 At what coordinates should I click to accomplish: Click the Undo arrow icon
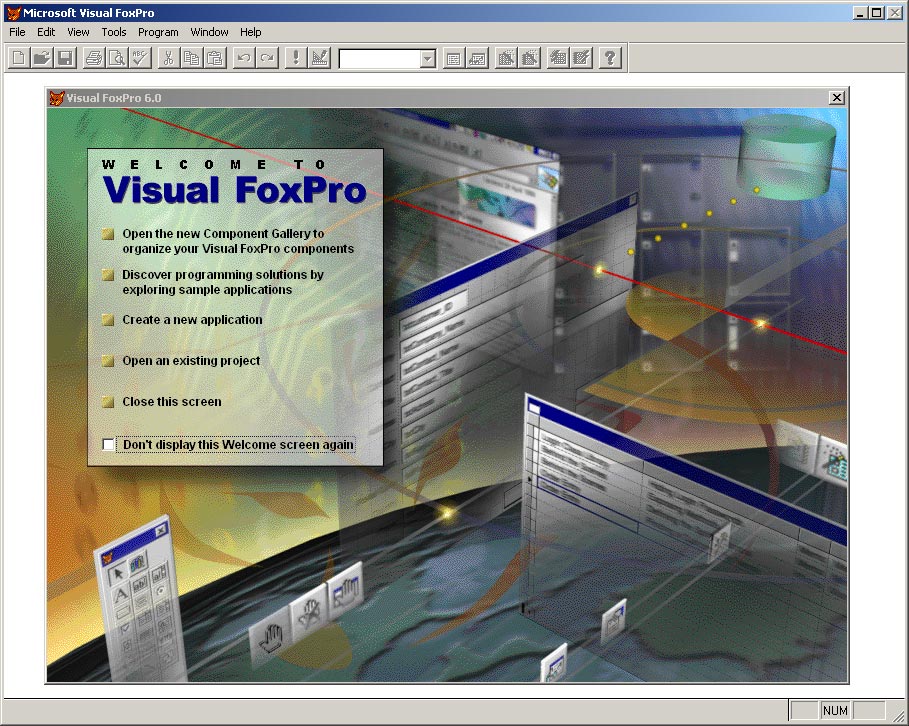point(244,58)
